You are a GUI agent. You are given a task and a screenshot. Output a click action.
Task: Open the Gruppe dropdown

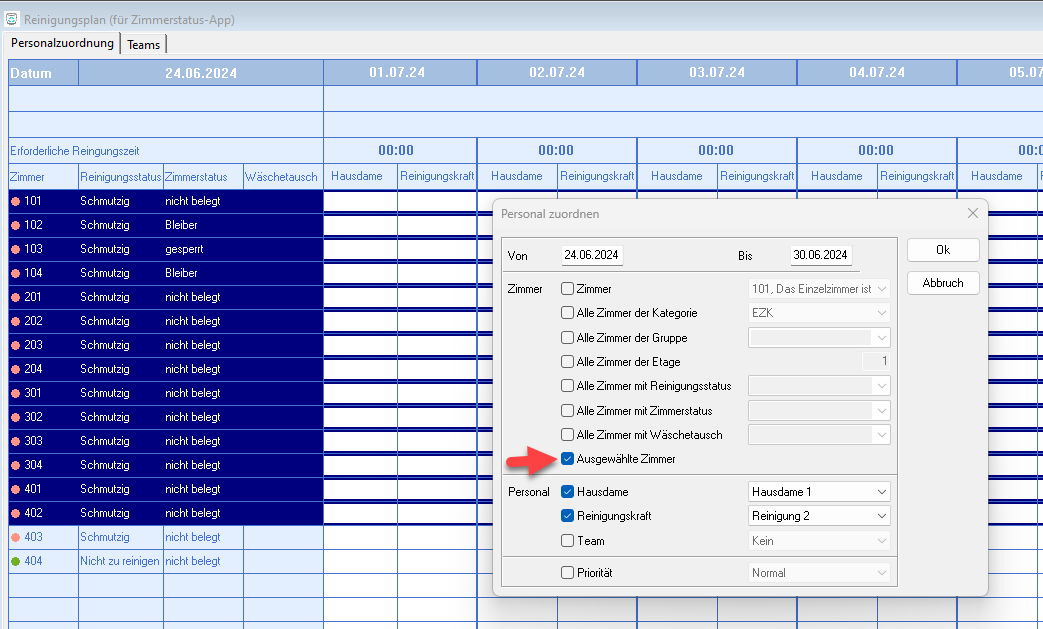pos(819,338)
